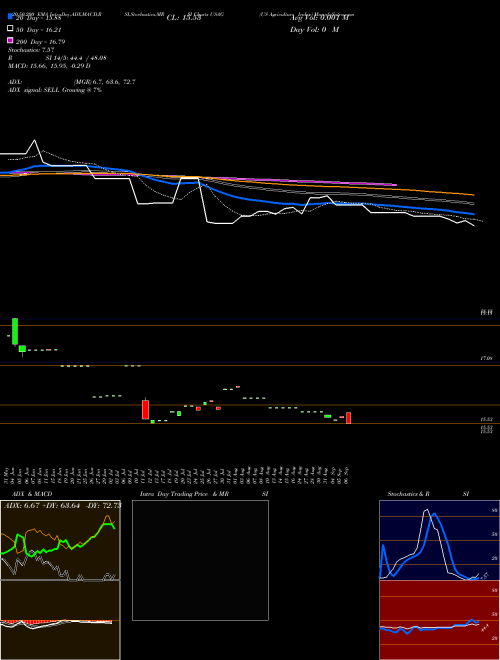Select the '50 Day - 16.21' legend text
Screen dimensions: 500x660
tap(38, 30)
